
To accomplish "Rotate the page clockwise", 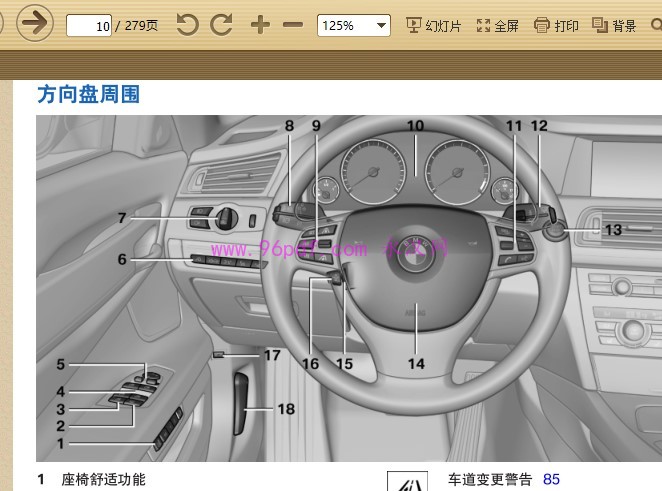I will pyautogui.click(x=222, y=24).
